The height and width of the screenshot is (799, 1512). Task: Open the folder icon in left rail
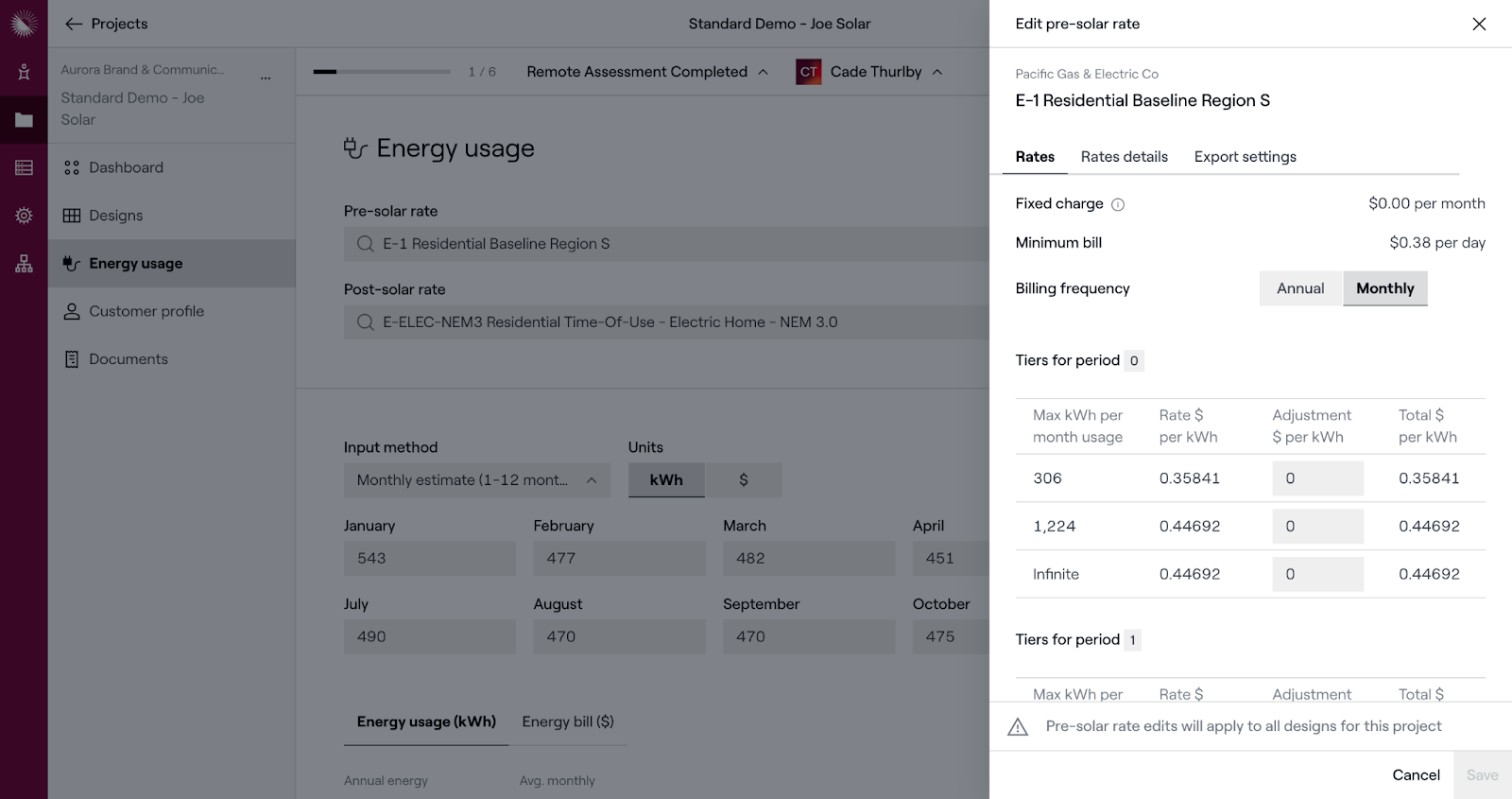click(24, 120)
